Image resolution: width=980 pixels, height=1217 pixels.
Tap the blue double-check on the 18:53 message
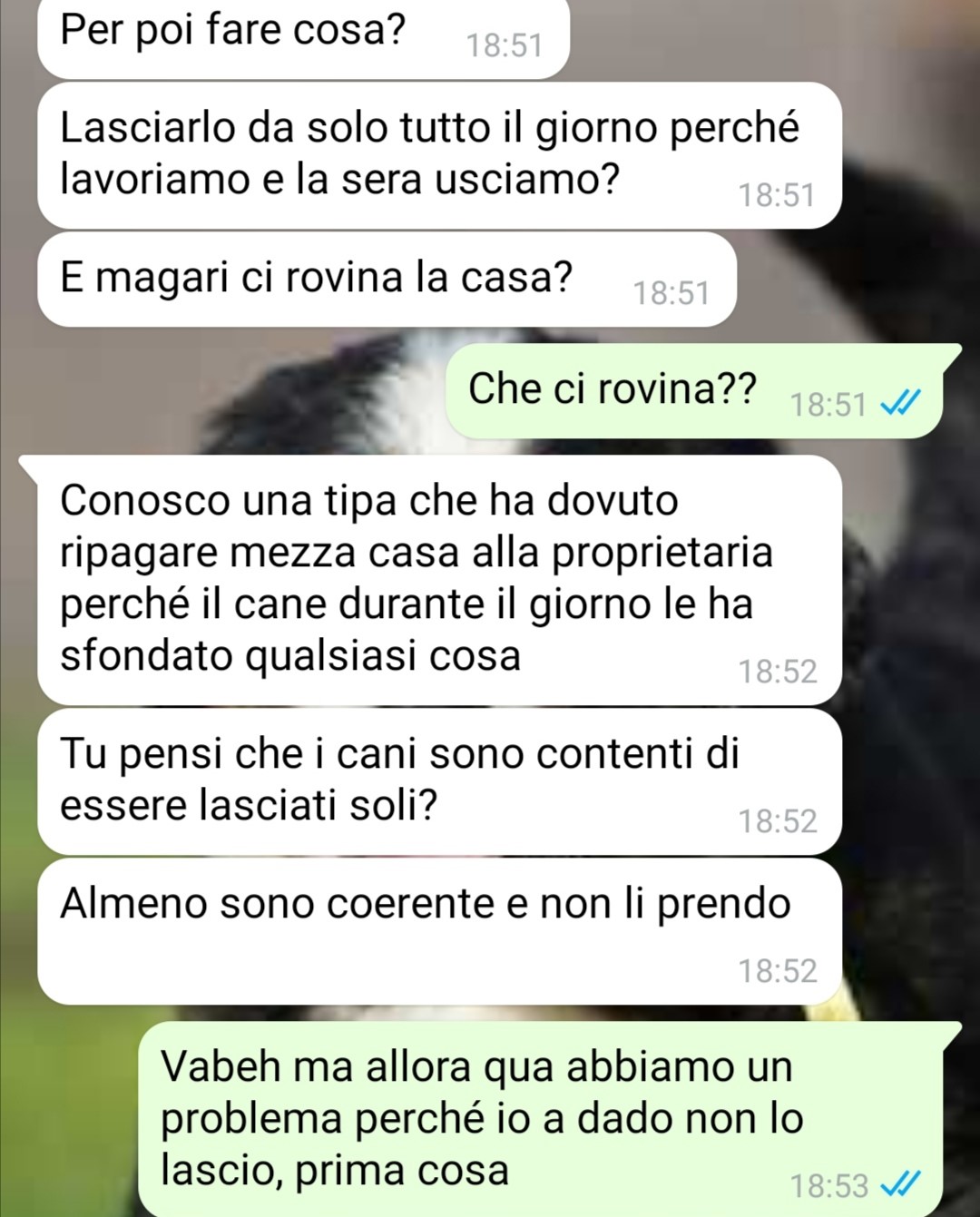[x=902, y=1184]
